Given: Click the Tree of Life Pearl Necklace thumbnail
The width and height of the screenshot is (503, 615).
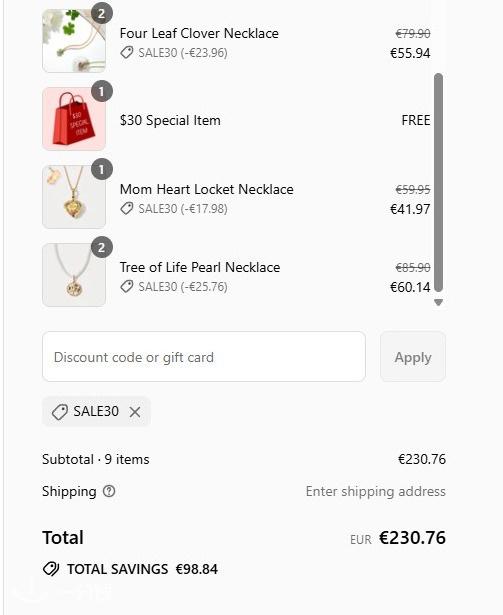Looking at the screenshot, I should click(74, 275).
